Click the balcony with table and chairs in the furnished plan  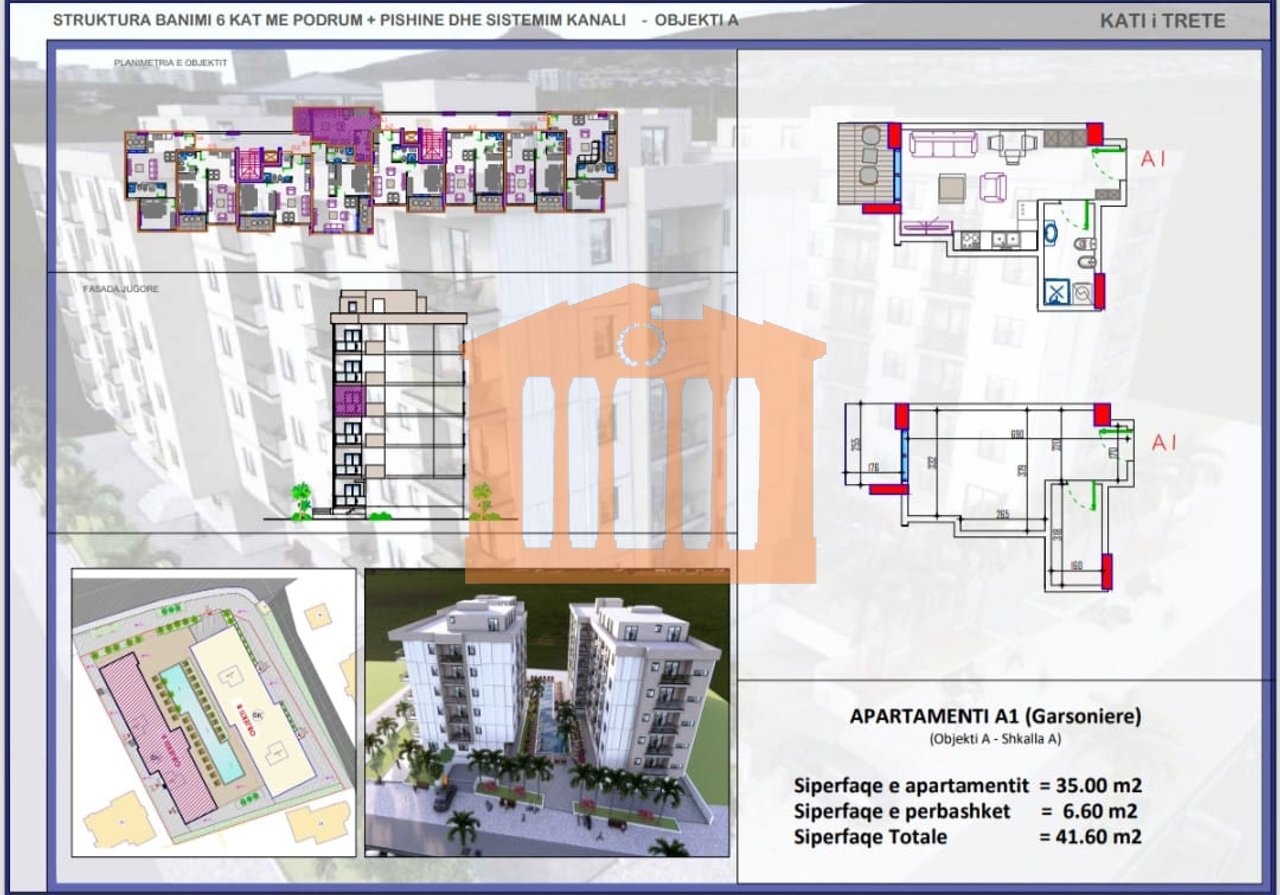(866, 164)
